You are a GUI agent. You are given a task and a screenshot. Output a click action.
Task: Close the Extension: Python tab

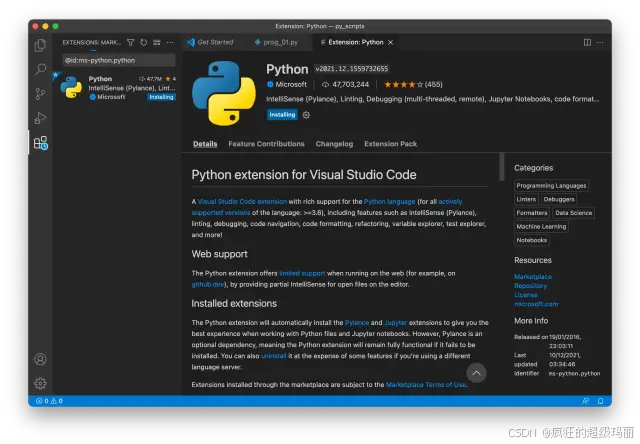click(x=391, y=42)
